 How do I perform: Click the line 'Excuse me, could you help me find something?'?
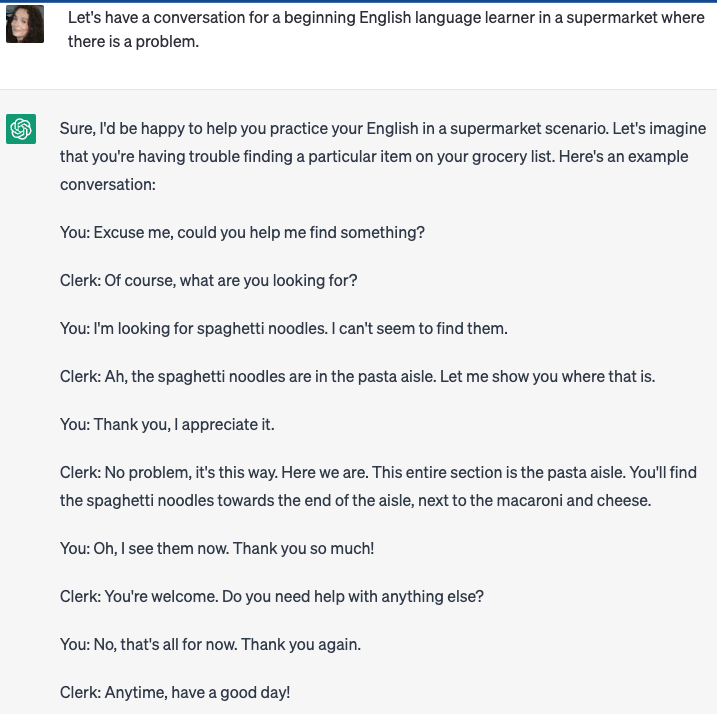(242, 232)
